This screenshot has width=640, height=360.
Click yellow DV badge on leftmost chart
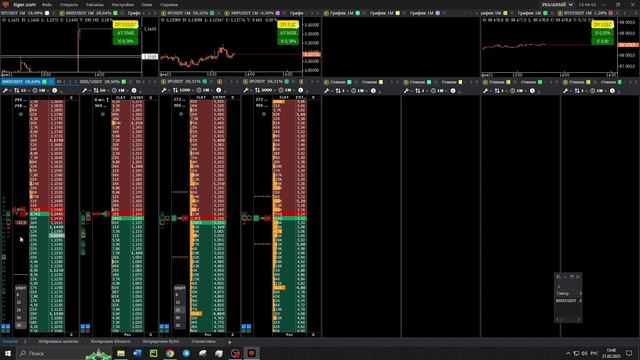tap(125, 25)
